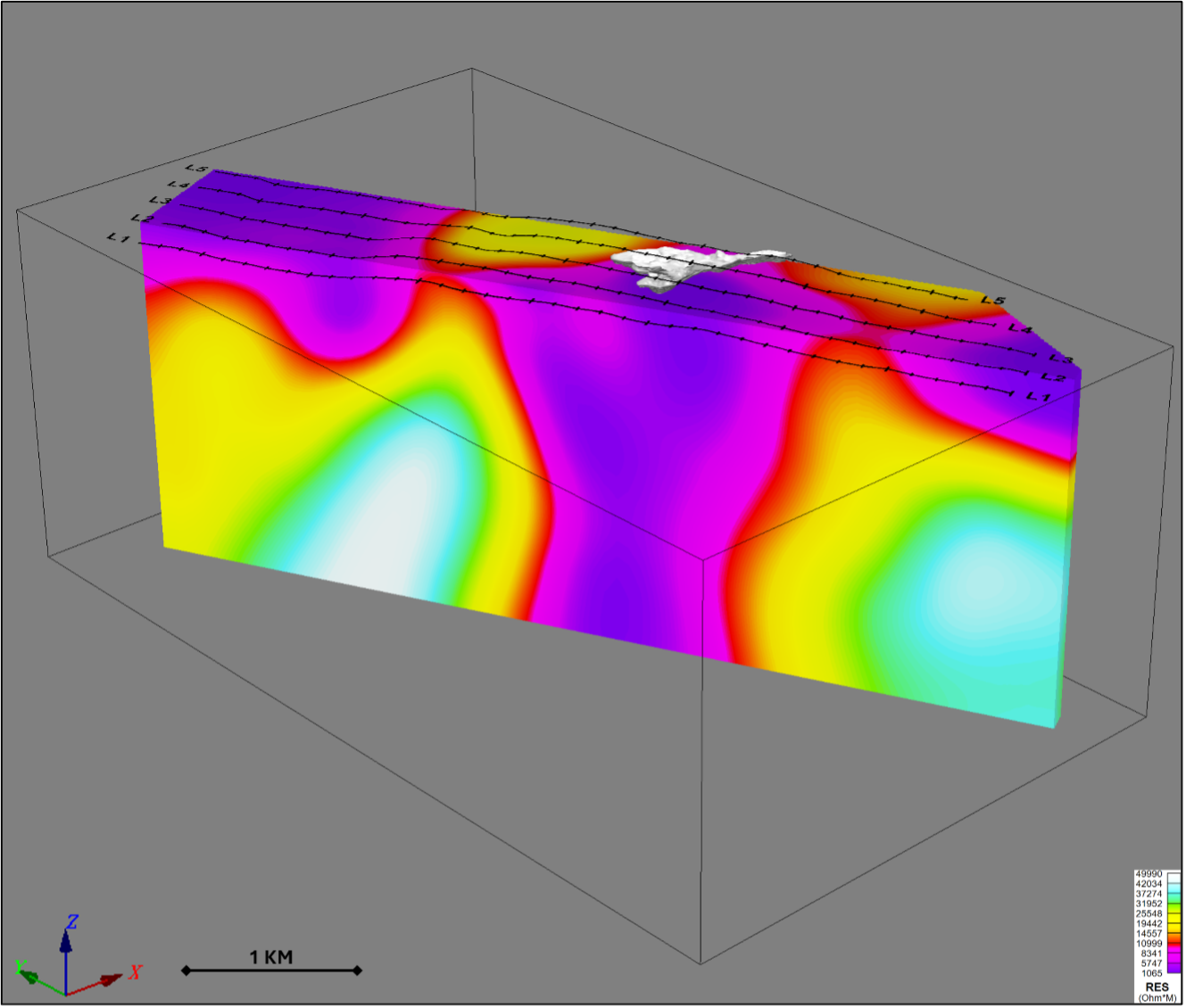This screenshot has width=1186, height=1008.
Task: Pick the cyan swatch in color legend
Action: [x=1174, y=888]
